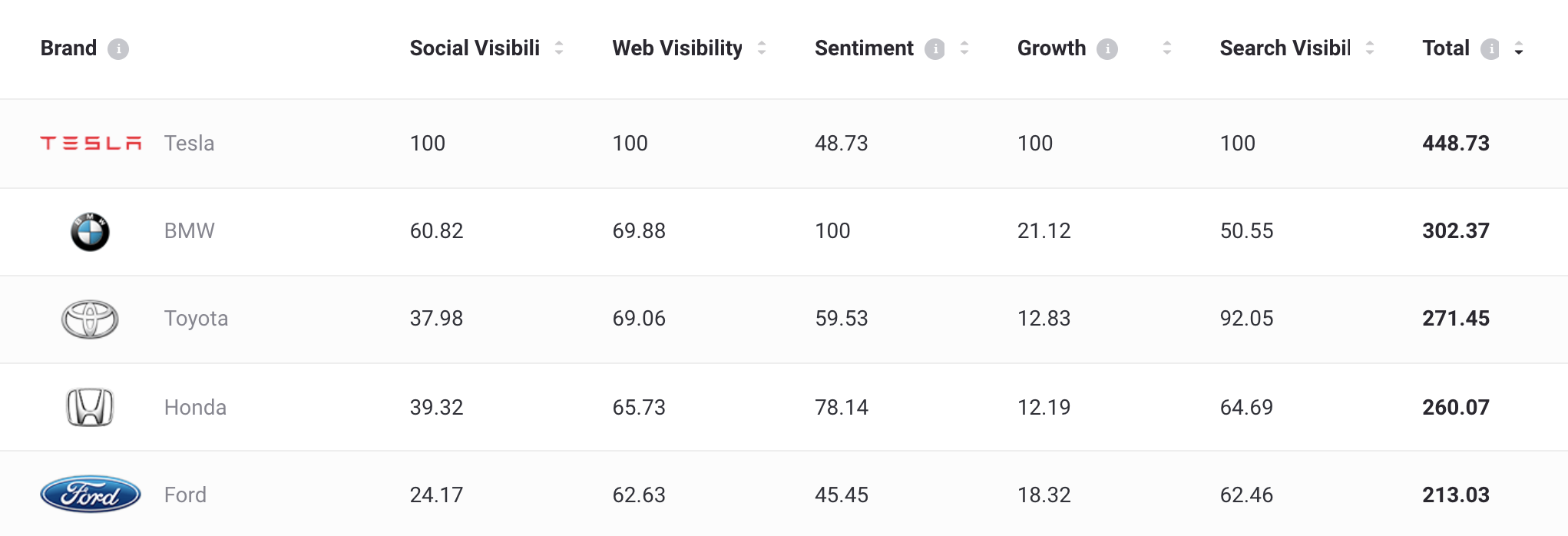The image size is (1568, 536).
Task: Select the Total column header label
Action: click(1446, 48)
